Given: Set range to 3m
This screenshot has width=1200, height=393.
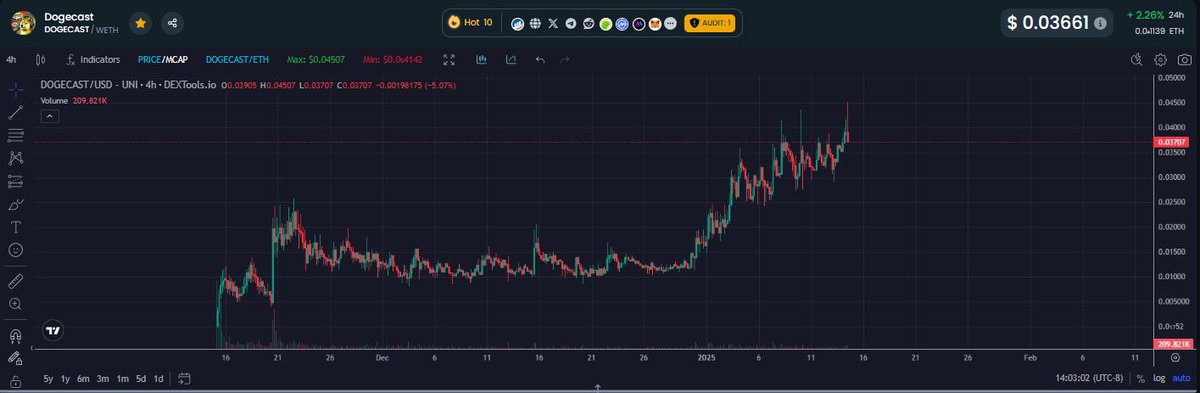Looking at the screenshot, I should [103, 379].
